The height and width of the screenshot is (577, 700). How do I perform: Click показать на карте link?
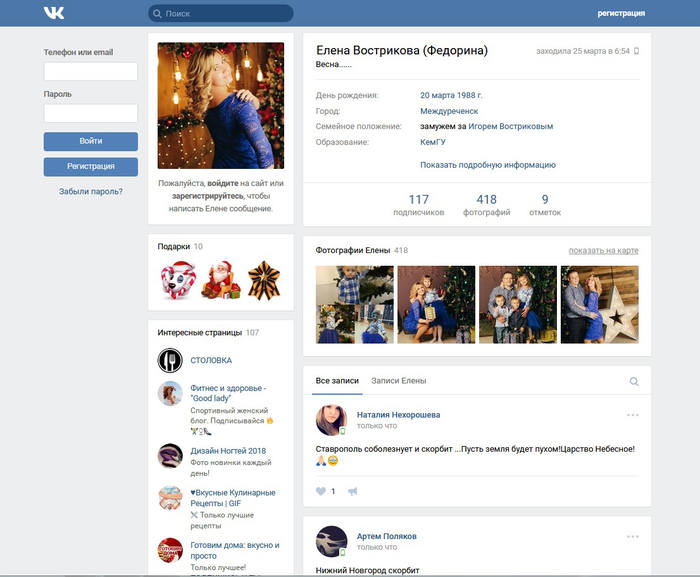click(x=604, y=251)
